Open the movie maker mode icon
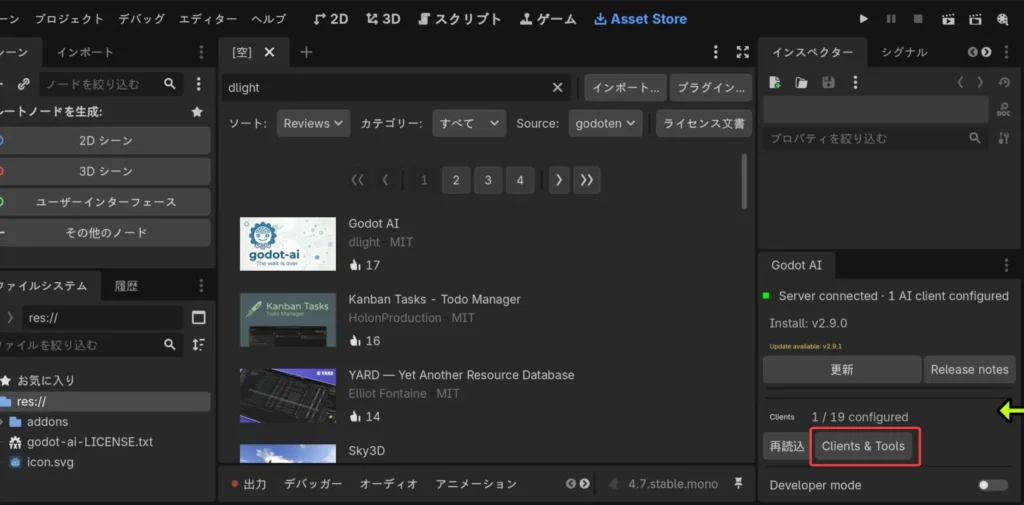Viewport: 1024px width, 505px height. pyautogui.click(x=1002, y=19)
